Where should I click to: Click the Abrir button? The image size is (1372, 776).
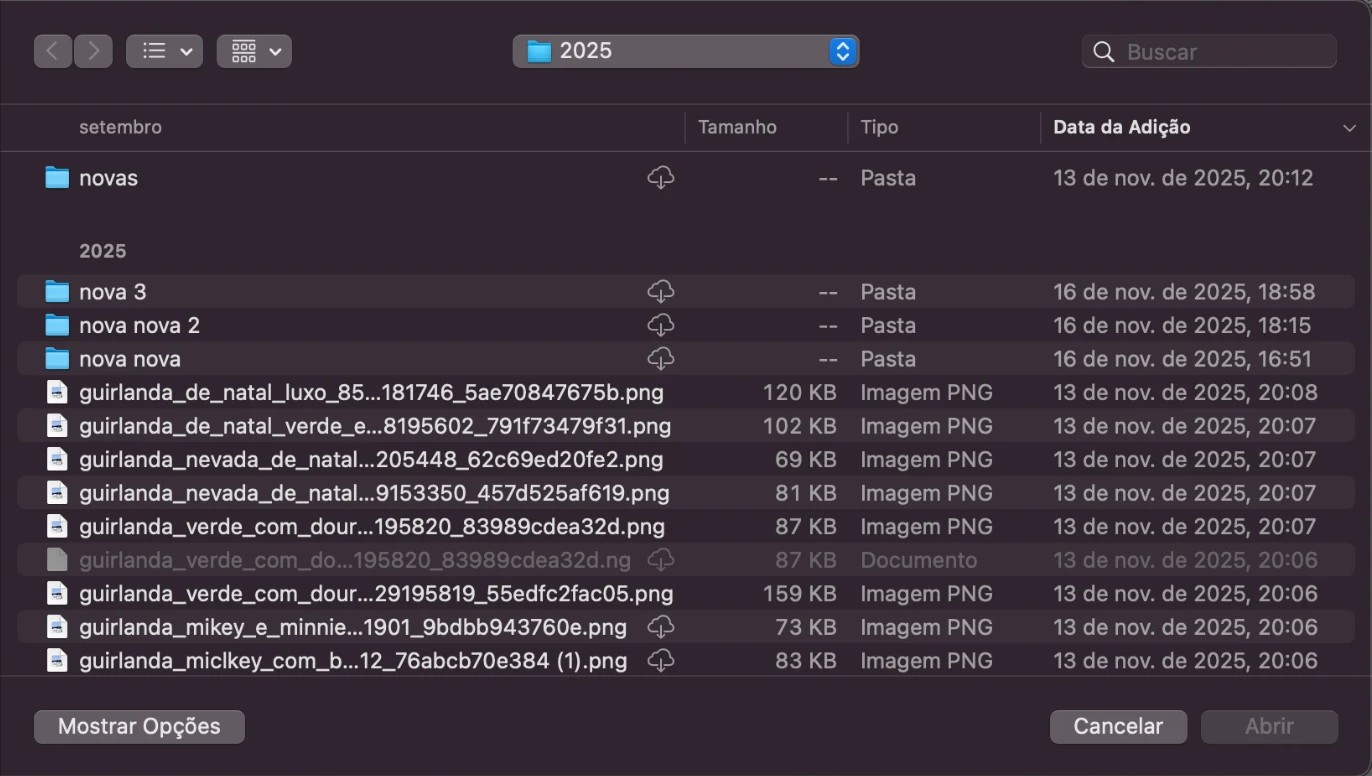(1269, 727)
